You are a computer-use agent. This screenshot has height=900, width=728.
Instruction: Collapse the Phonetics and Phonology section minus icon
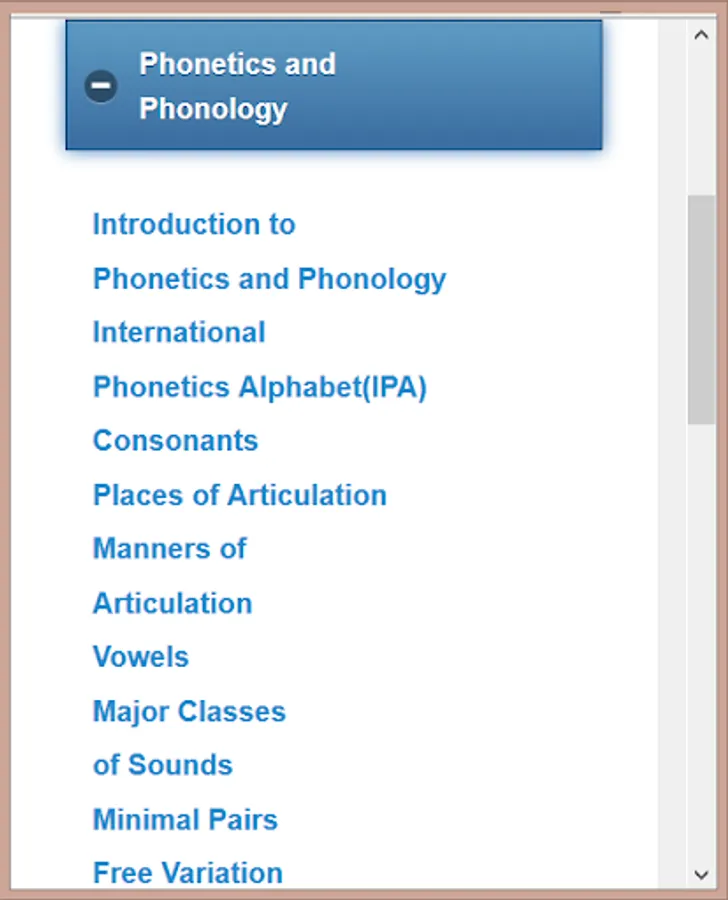pos(101,86)
